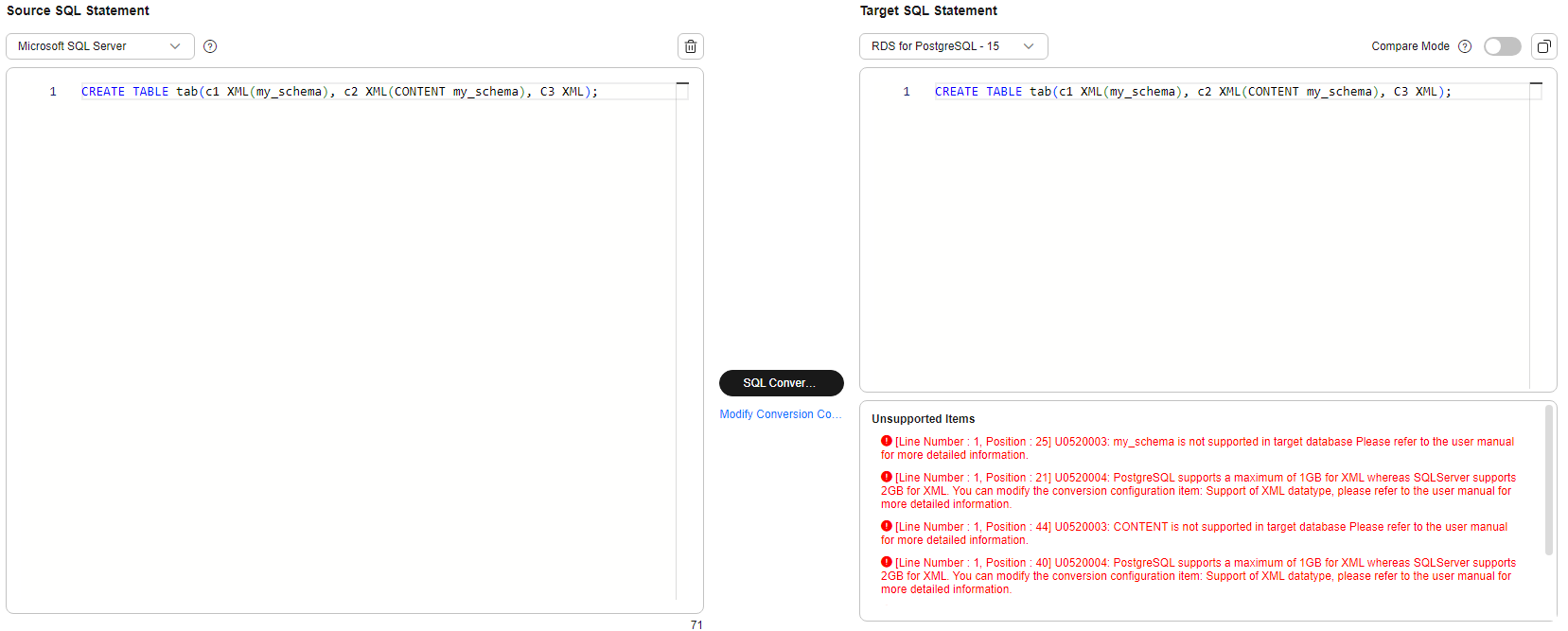This screenshot has width=1568, height=631.
Task: Click the SQL Conversion button
Action: pos(782,383)
